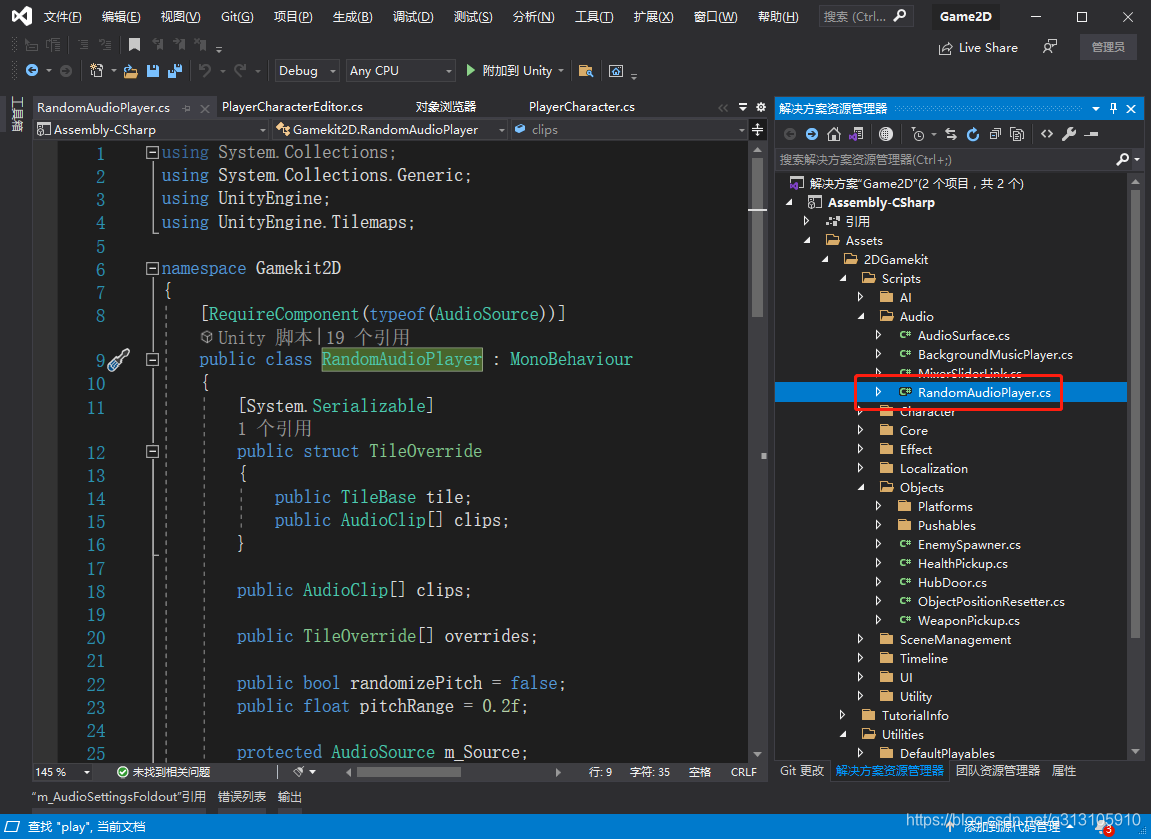This screenshot has height=839, width=1151.
Task: Click the Navigate Backward arrow icon
Action: (32, 70)
